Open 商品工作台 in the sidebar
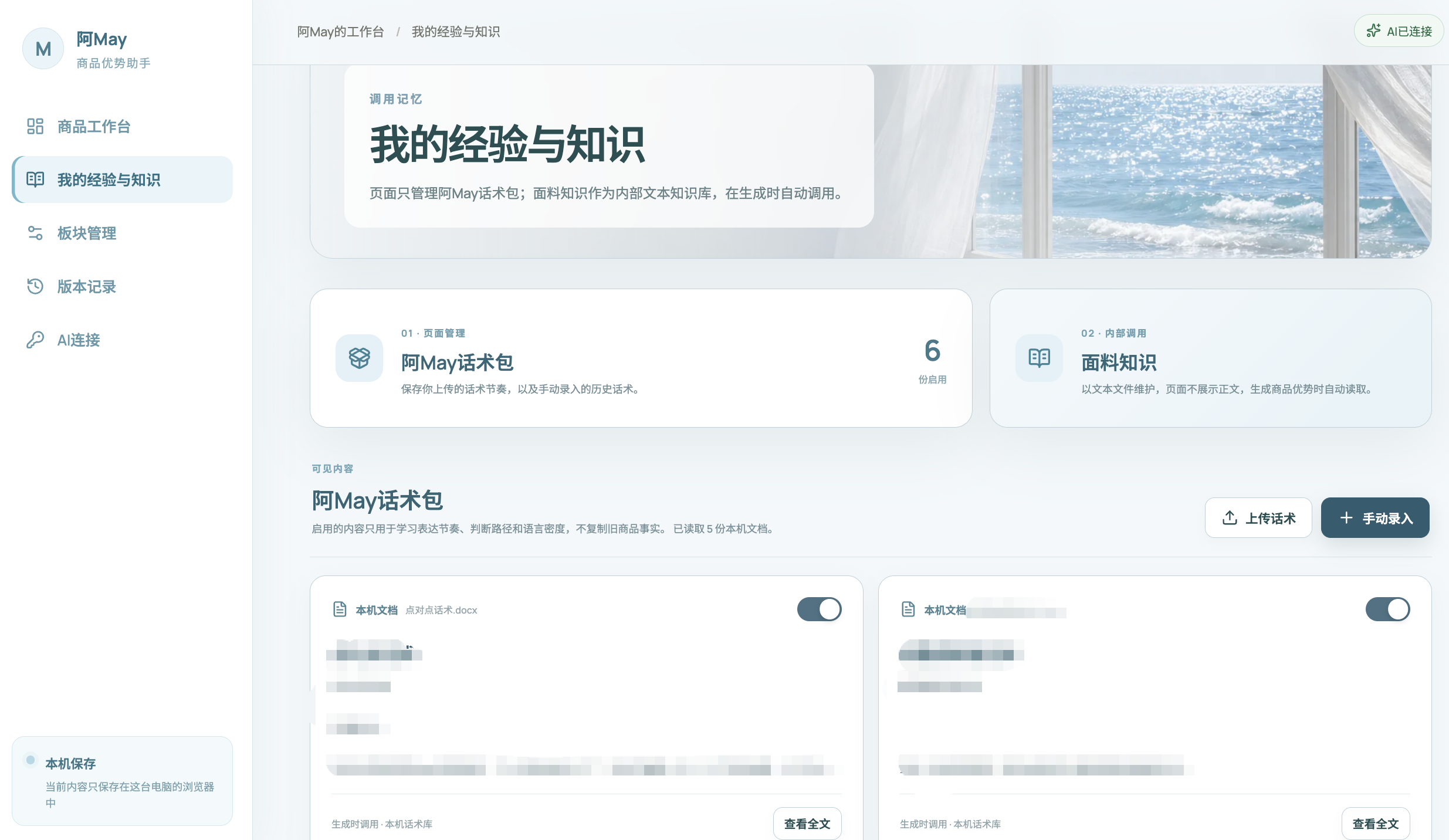The width and height of the screenshot is (1449, 840). coord(122,126)
